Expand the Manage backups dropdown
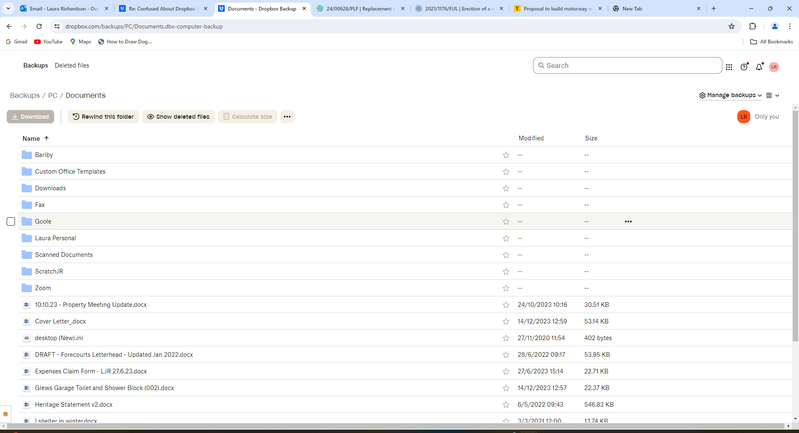Screen dimensions: 799x433 coord(729,95)
